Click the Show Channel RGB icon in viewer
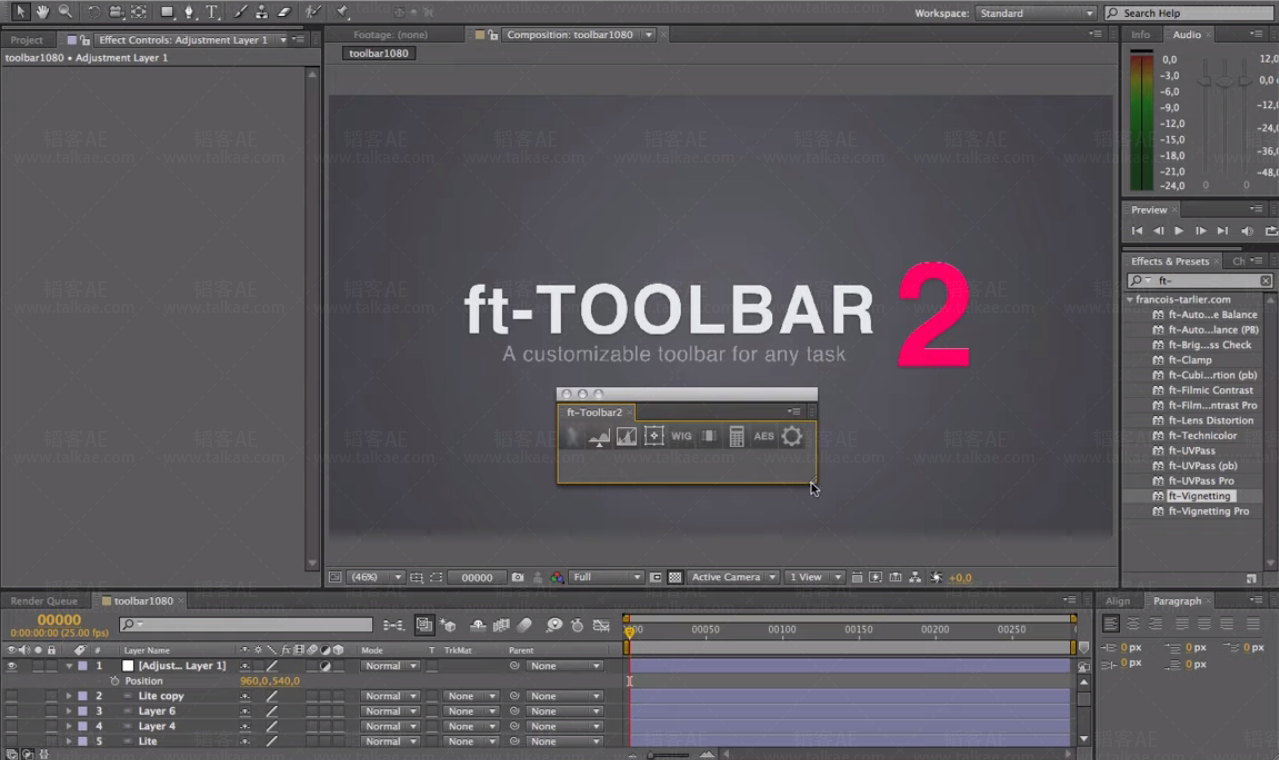This screenshot has height=760, width=1279. coord(557,577)
